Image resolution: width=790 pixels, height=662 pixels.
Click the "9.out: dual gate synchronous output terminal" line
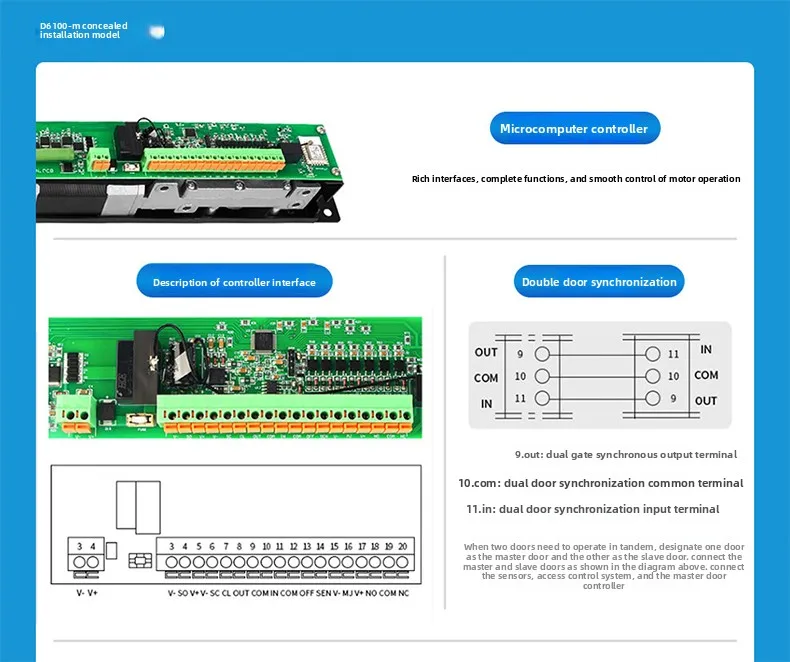click(626, 454)
